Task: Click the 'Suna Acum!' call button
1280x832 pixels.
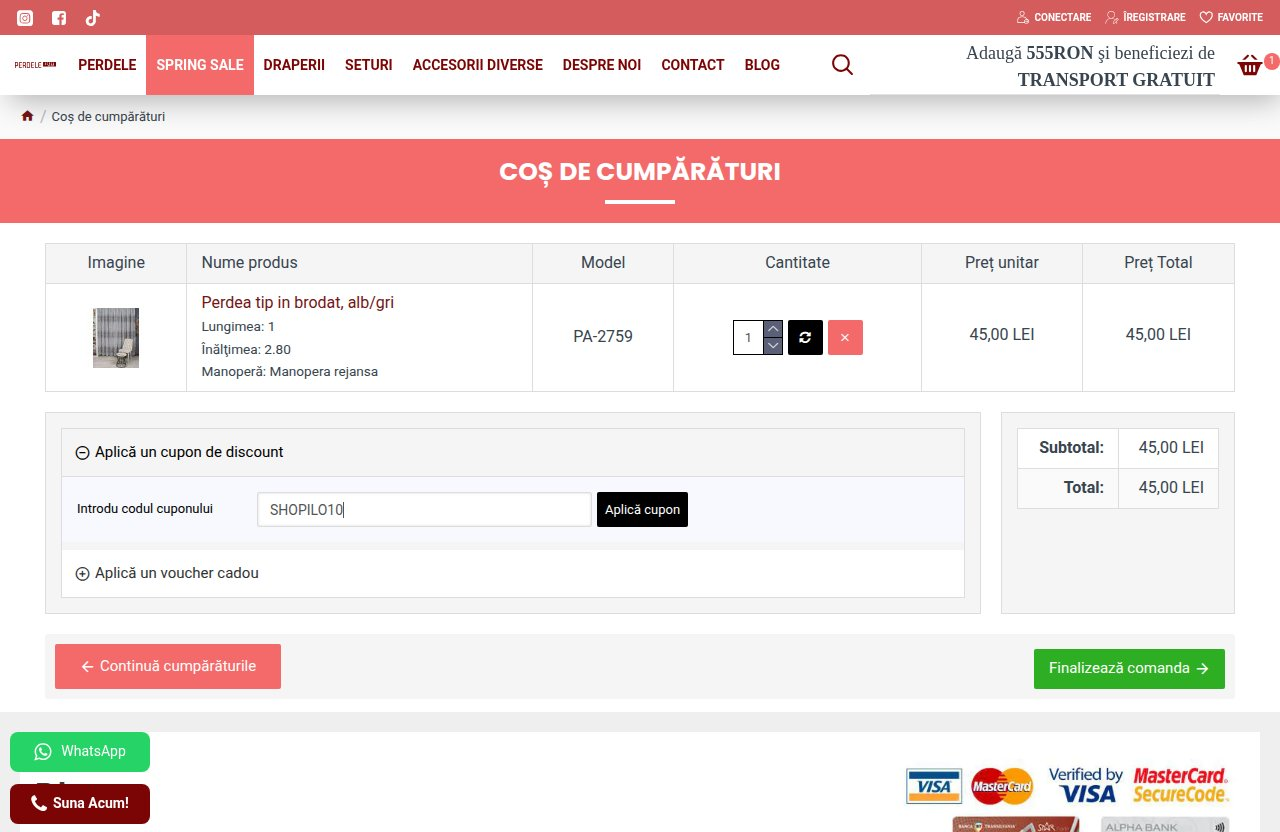Action: tap(80, 803)
